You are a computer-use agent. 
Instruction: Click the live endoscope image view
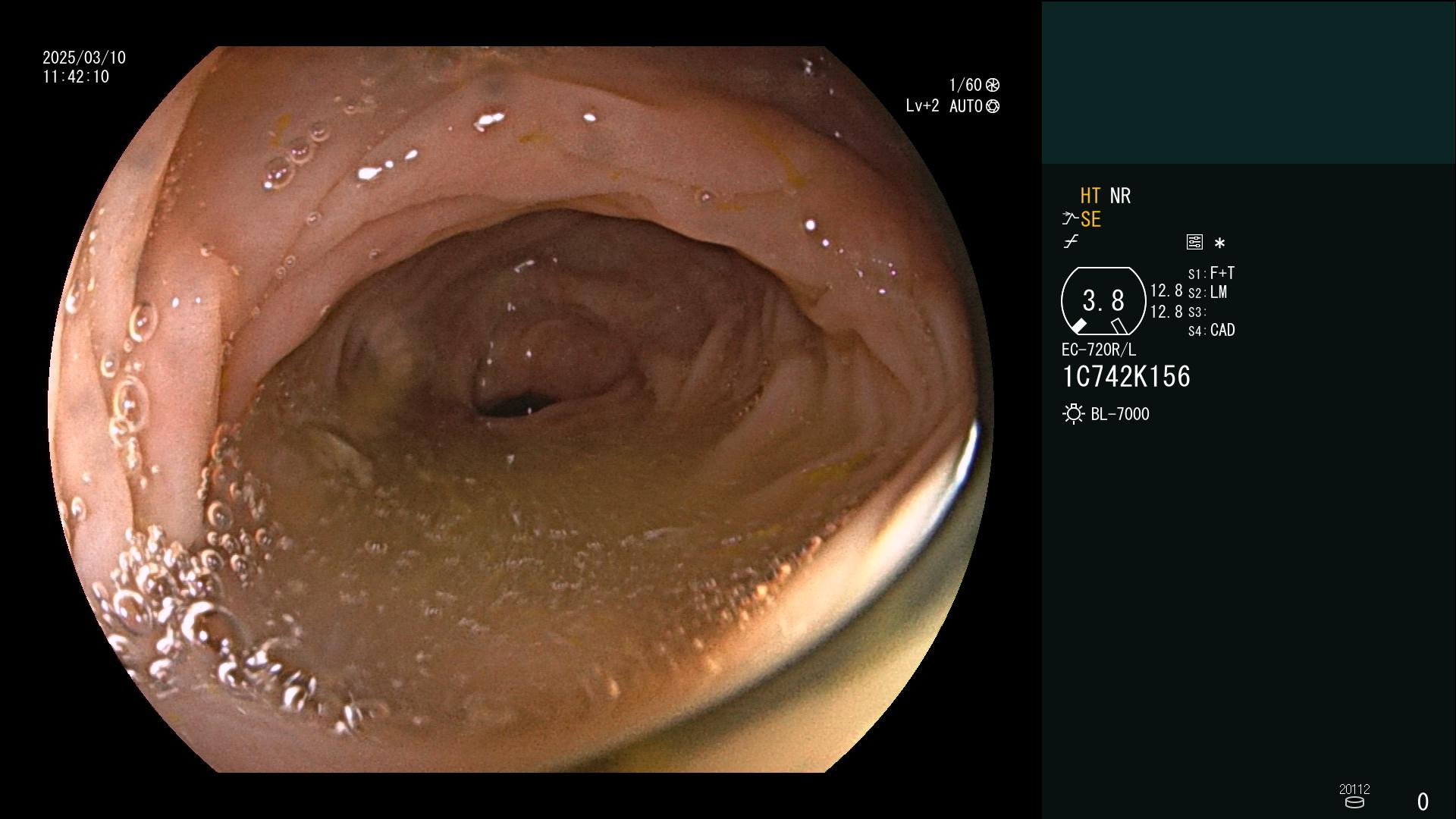pyautogui.click(x=520, y=409)
